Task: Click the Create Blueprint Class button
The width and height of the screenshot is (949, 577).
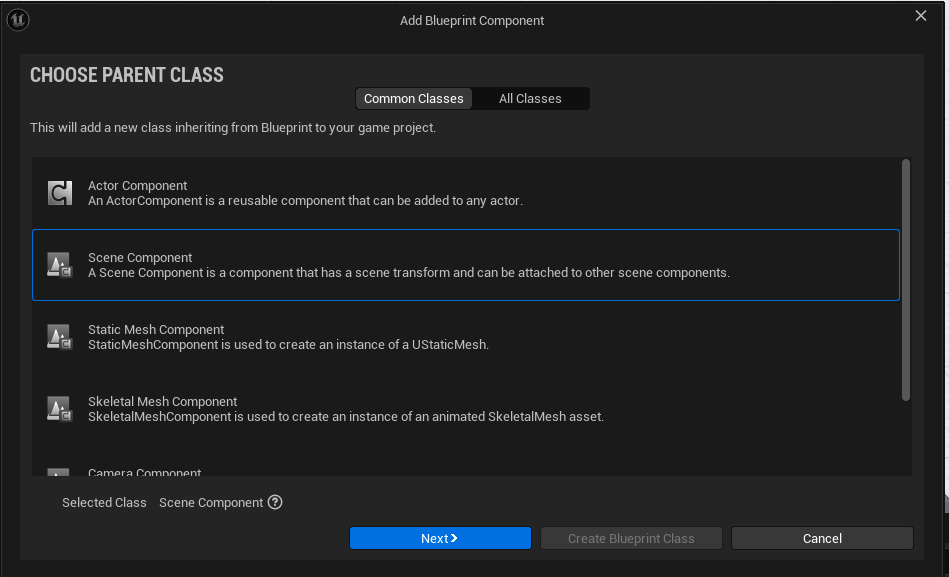Action: [631, 538]
